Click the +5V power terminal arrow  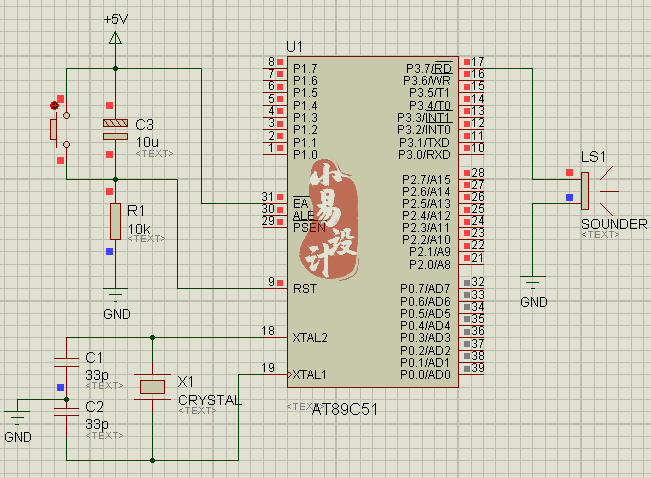[x=115, y=39]
